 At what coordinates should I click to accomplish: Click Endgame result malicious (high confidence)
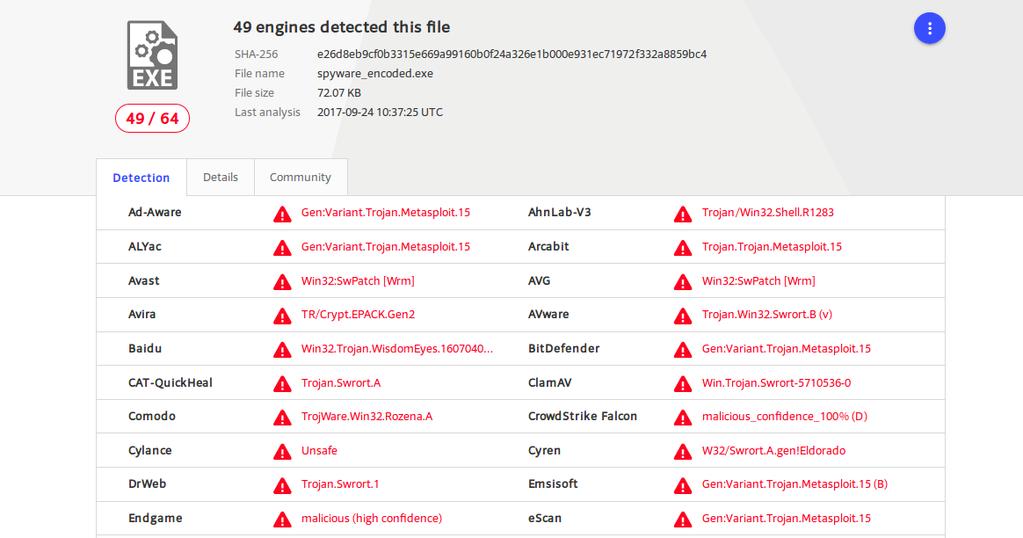(371, 518)
